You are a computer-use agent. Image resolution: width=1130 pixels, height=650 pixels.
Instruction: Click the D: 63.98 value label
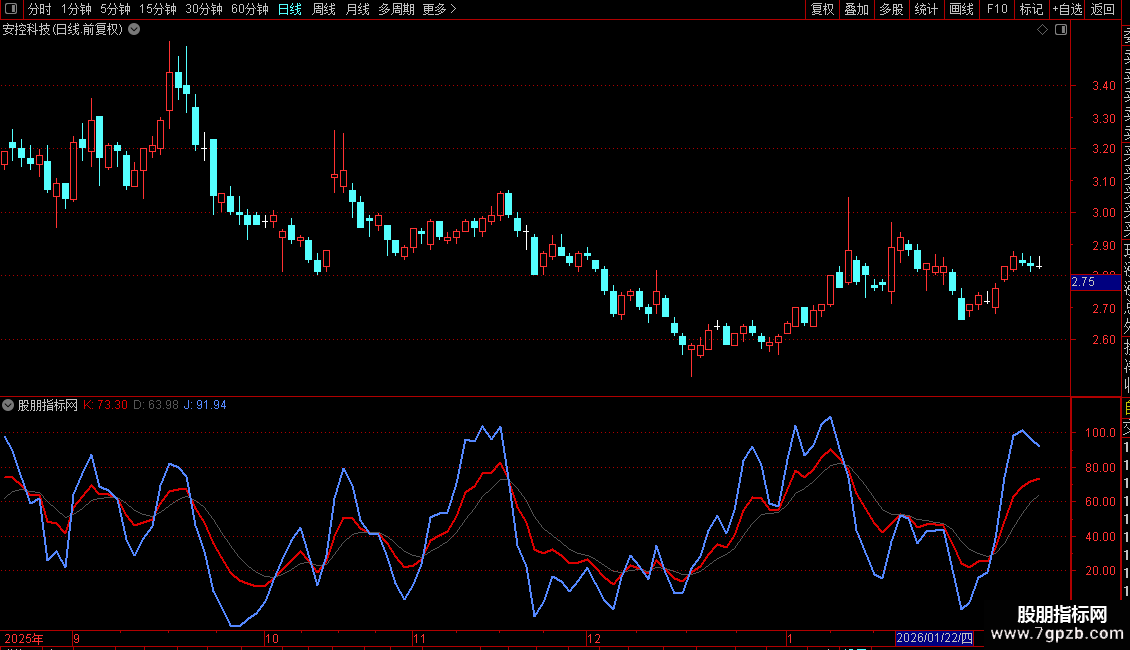[156, 405]
